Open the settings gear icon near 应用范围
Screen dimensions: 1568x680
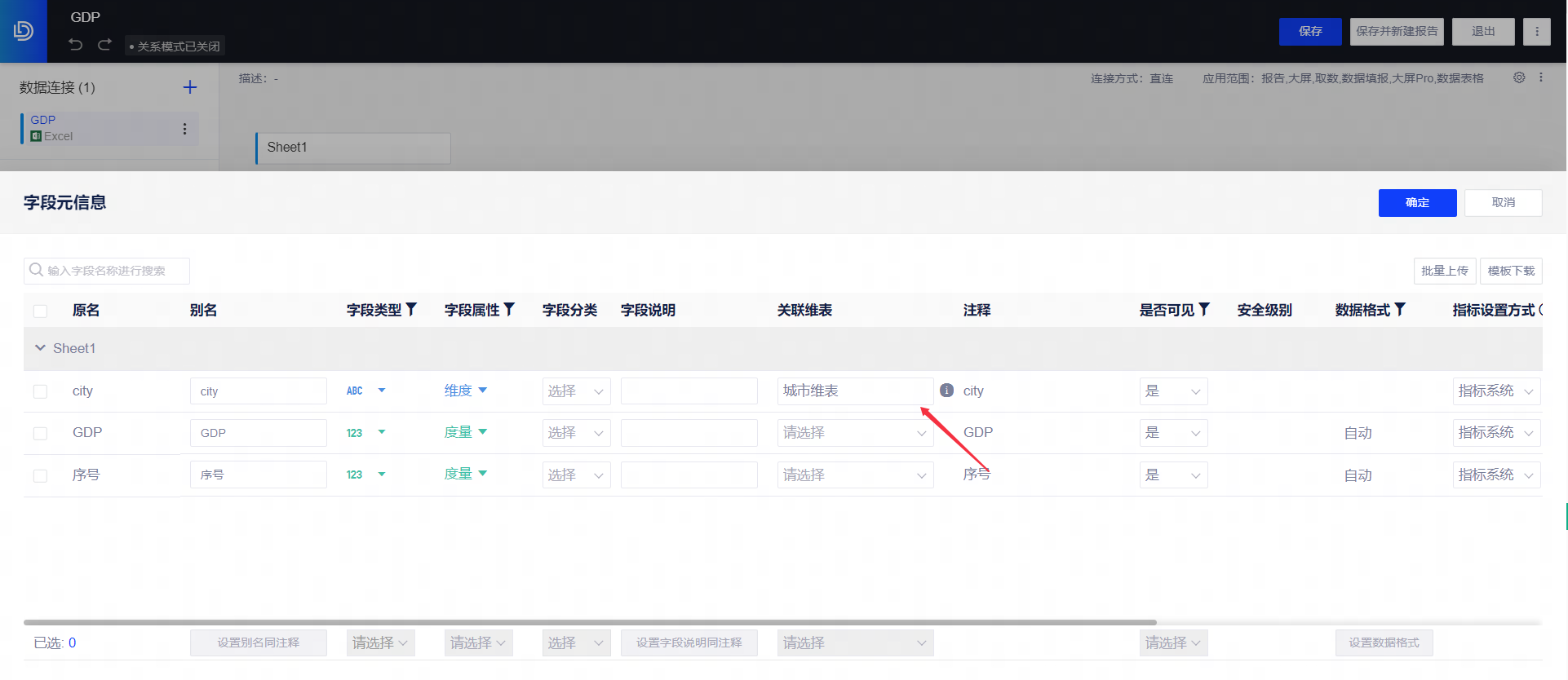tap(1519, 78)
